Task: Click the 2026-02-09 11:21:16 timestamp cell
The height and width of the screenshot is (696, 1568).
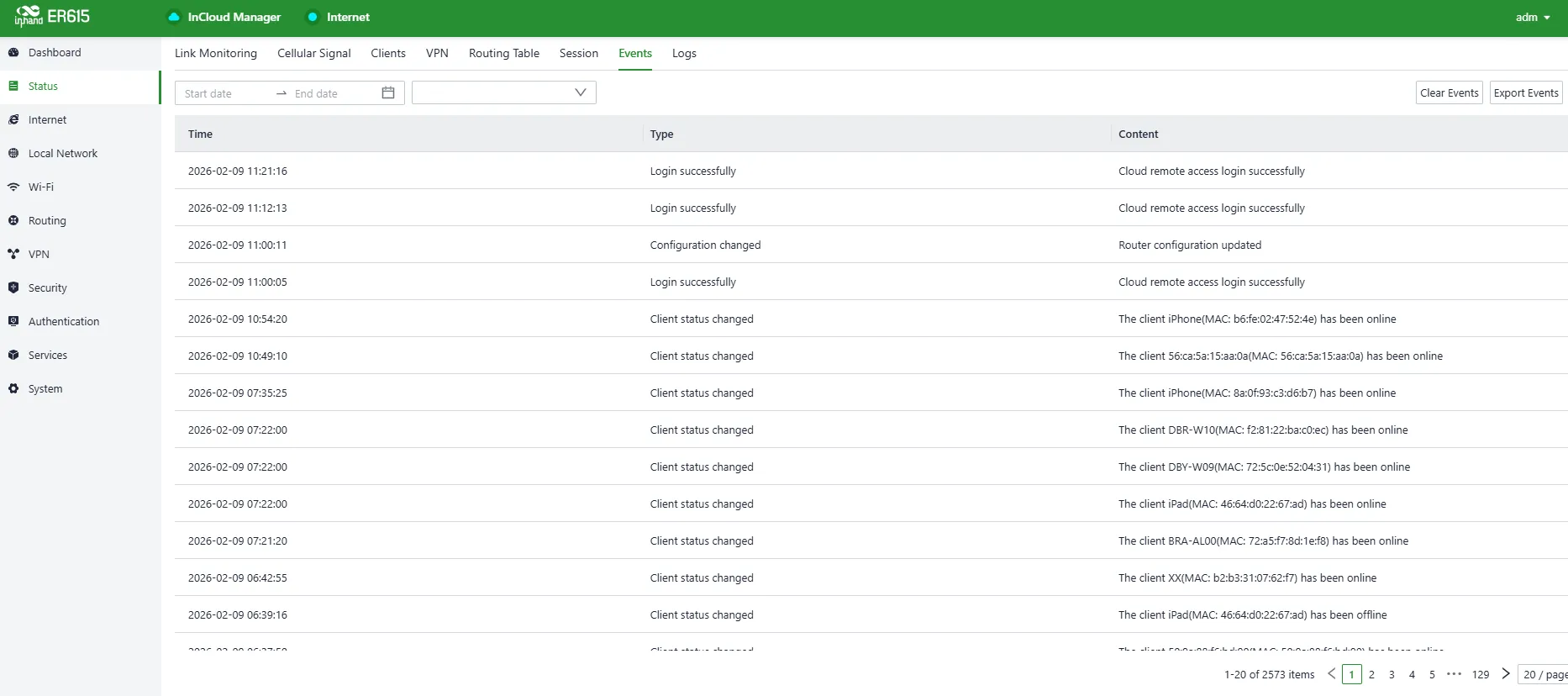Action: [238, 171]
